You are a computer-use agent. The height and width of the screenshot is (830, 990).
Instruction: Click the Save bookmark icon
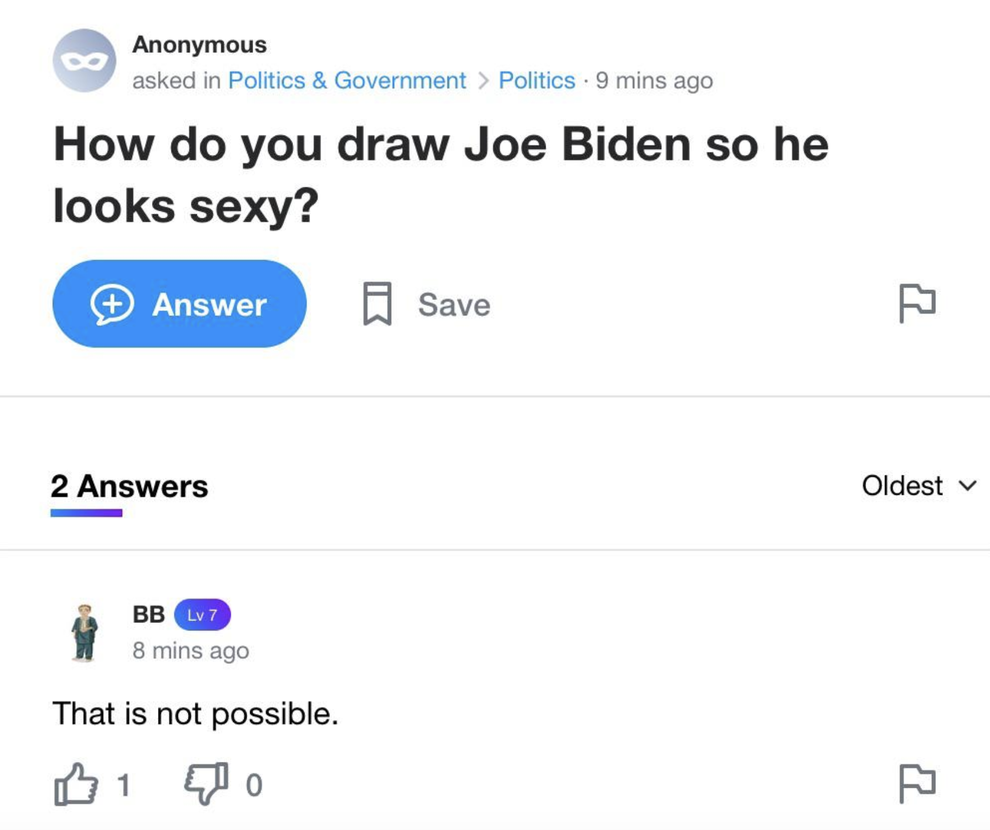[x=375, y=304]
